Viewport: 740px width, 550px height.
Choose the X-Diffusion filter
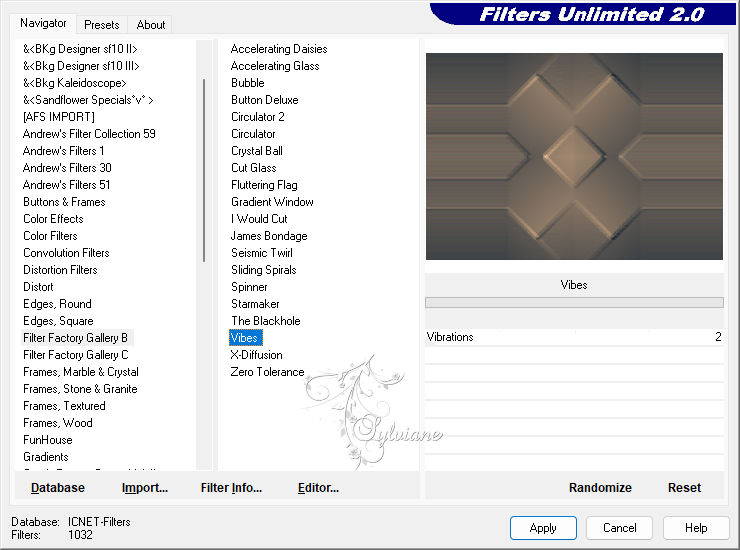coord(256,355)
